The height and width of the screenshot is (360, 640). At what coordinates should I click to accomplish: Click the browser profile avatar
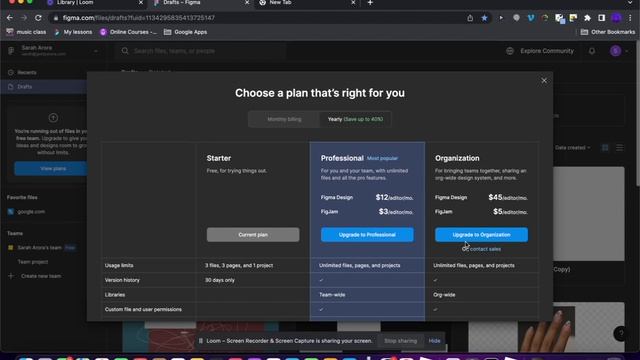tap(616, 18)
